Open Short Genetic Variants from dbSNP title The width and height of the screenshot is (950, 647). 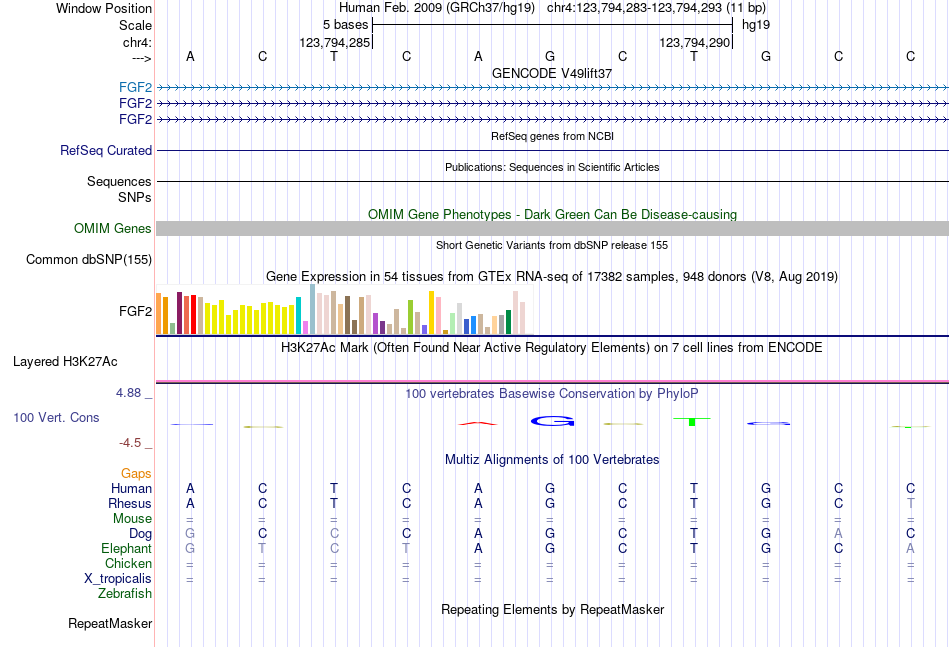coord(552,245)
